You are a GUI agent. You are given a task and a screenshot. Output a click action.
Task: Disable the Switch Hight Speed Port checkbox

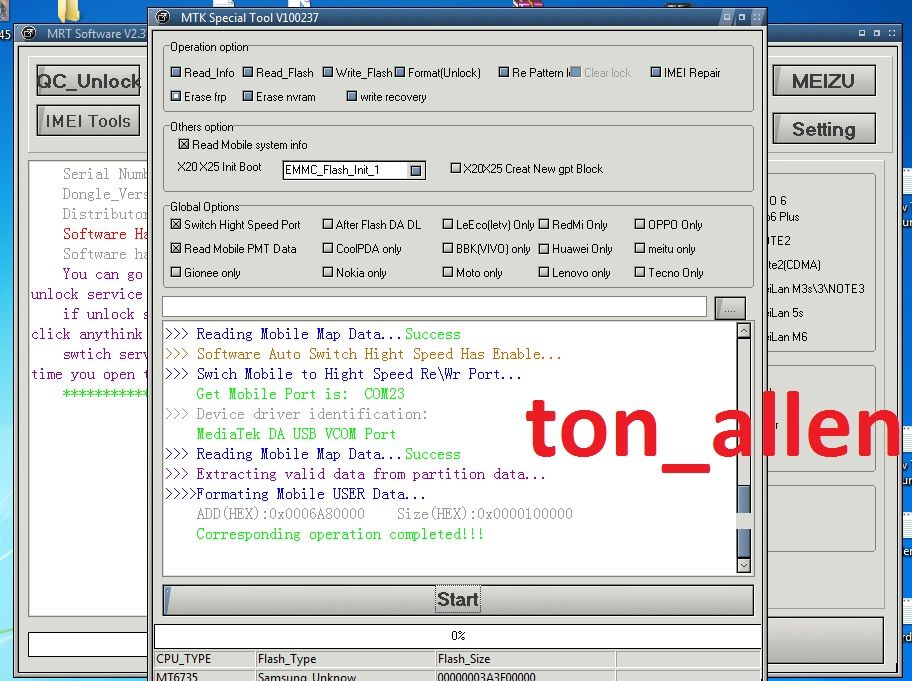[x=176, y=225]
